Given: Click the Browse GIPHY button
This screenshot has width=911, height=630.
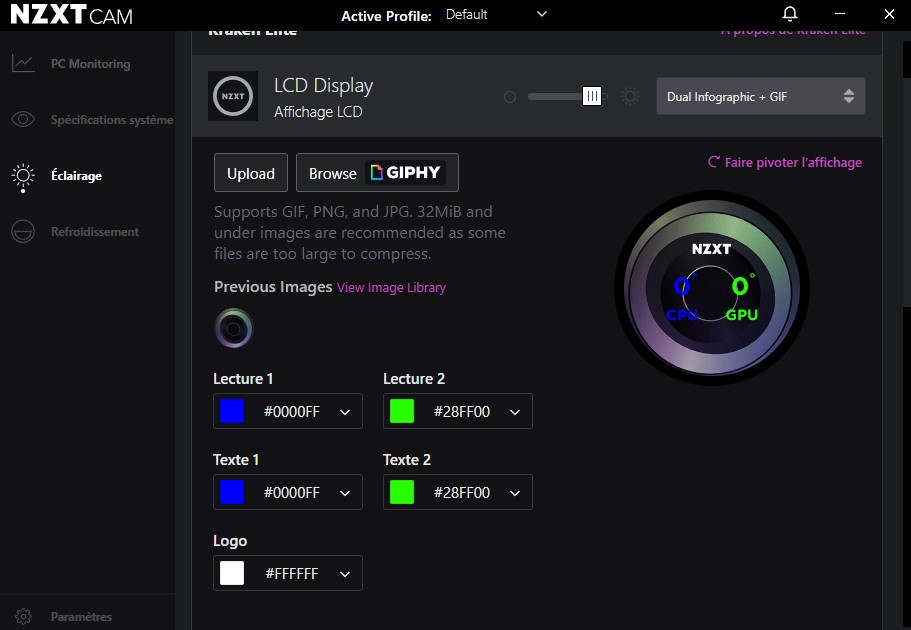Looking at the screenshot, I should 377,173.
